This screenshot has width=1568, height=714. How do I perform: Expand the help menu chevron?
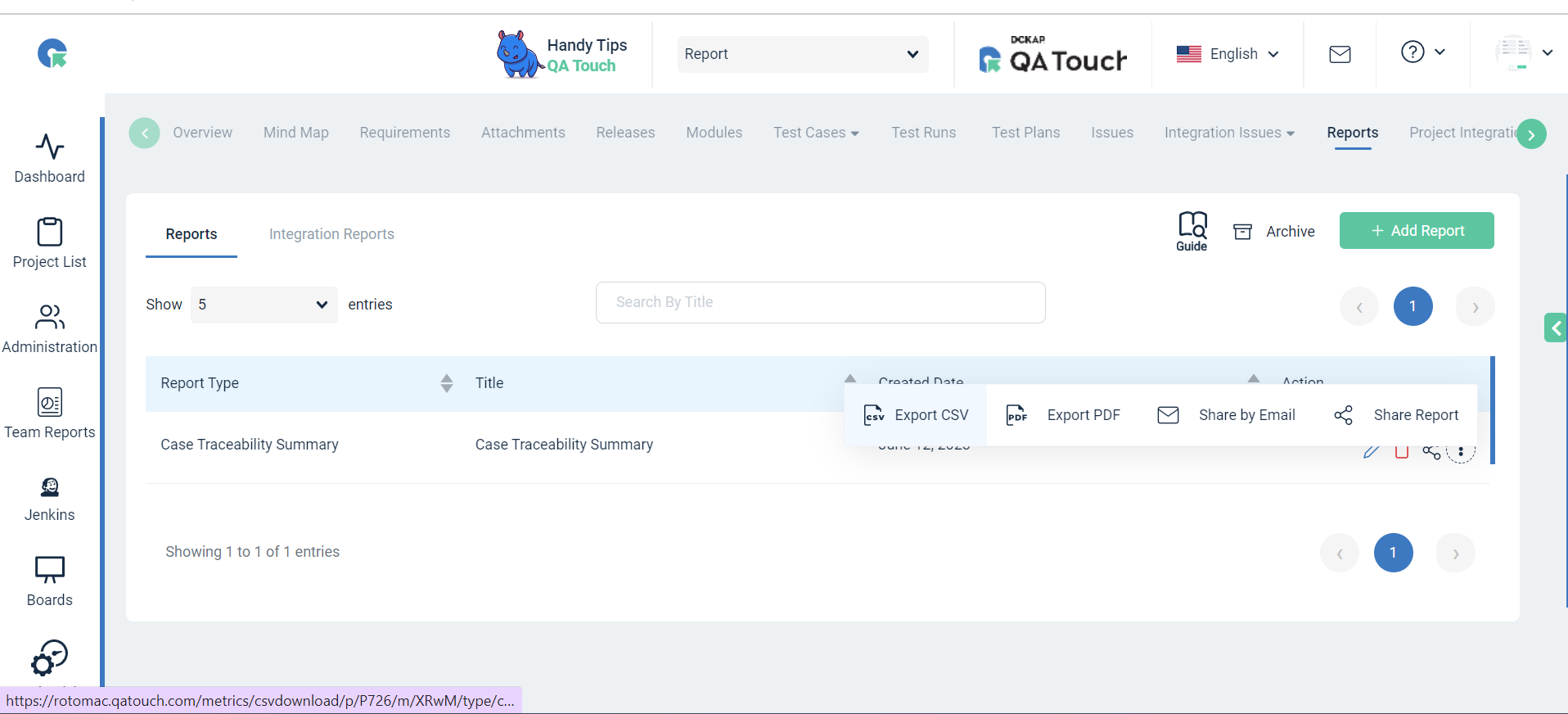1440,52
